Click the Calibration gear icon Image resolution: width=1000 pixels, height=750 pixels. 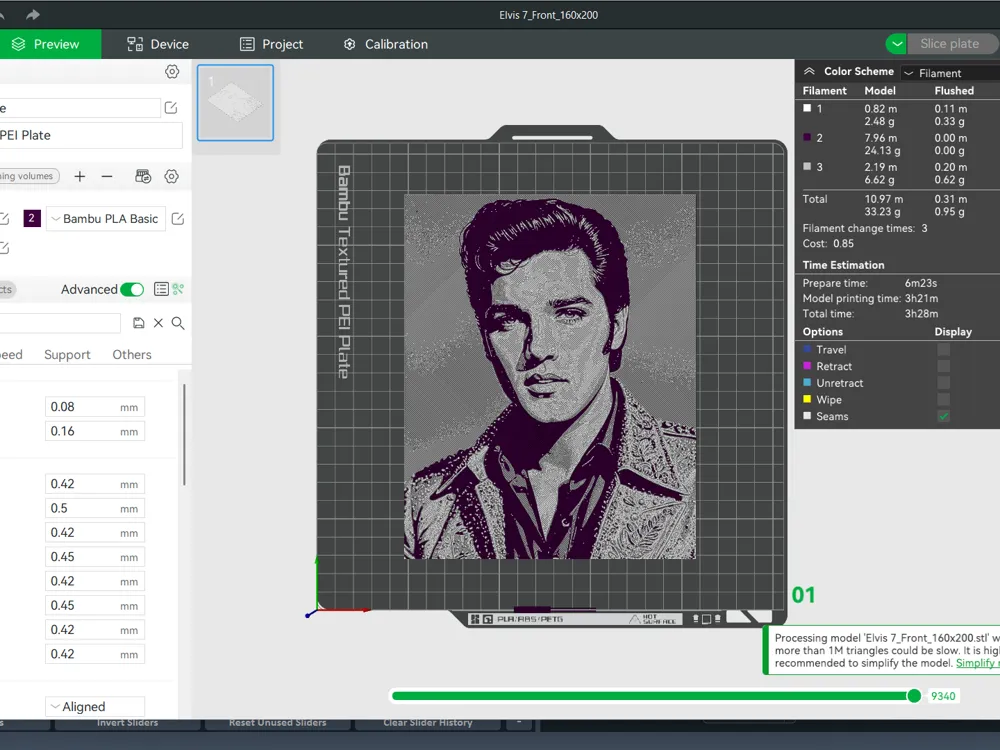[349, 44]
